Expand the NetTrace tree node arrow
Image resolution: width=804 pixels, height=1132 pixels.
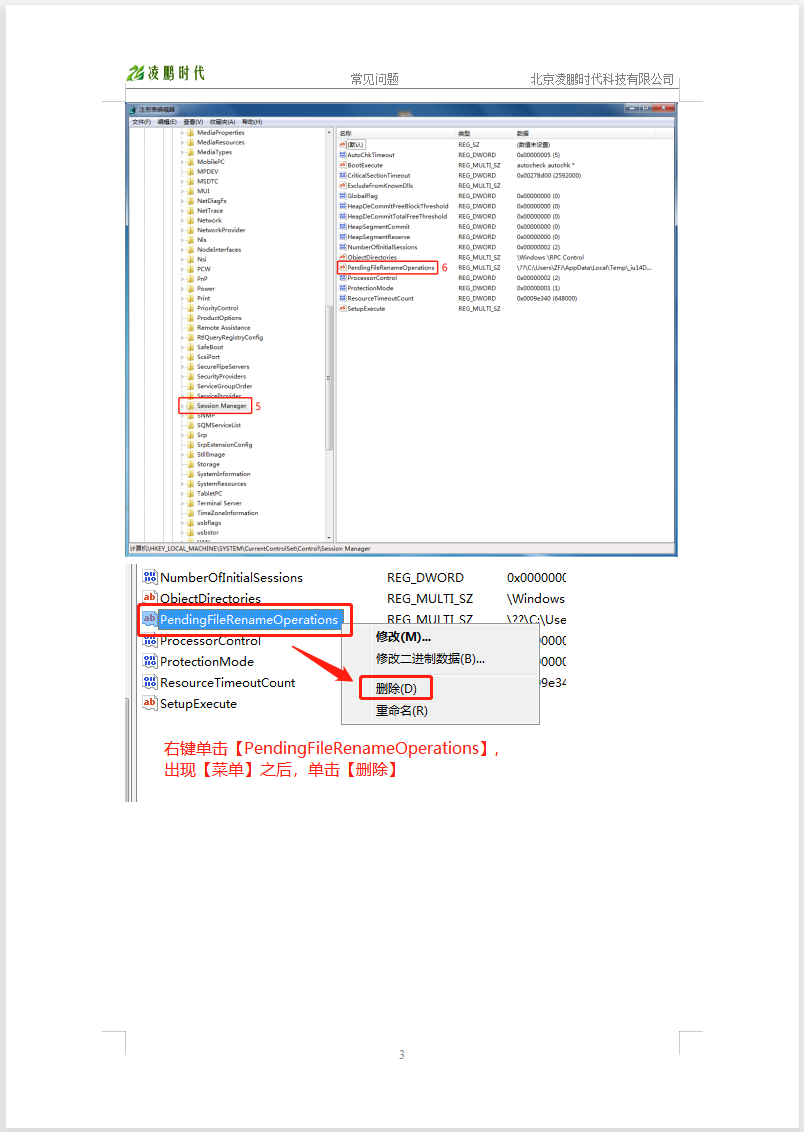click(x=182, y=211)
